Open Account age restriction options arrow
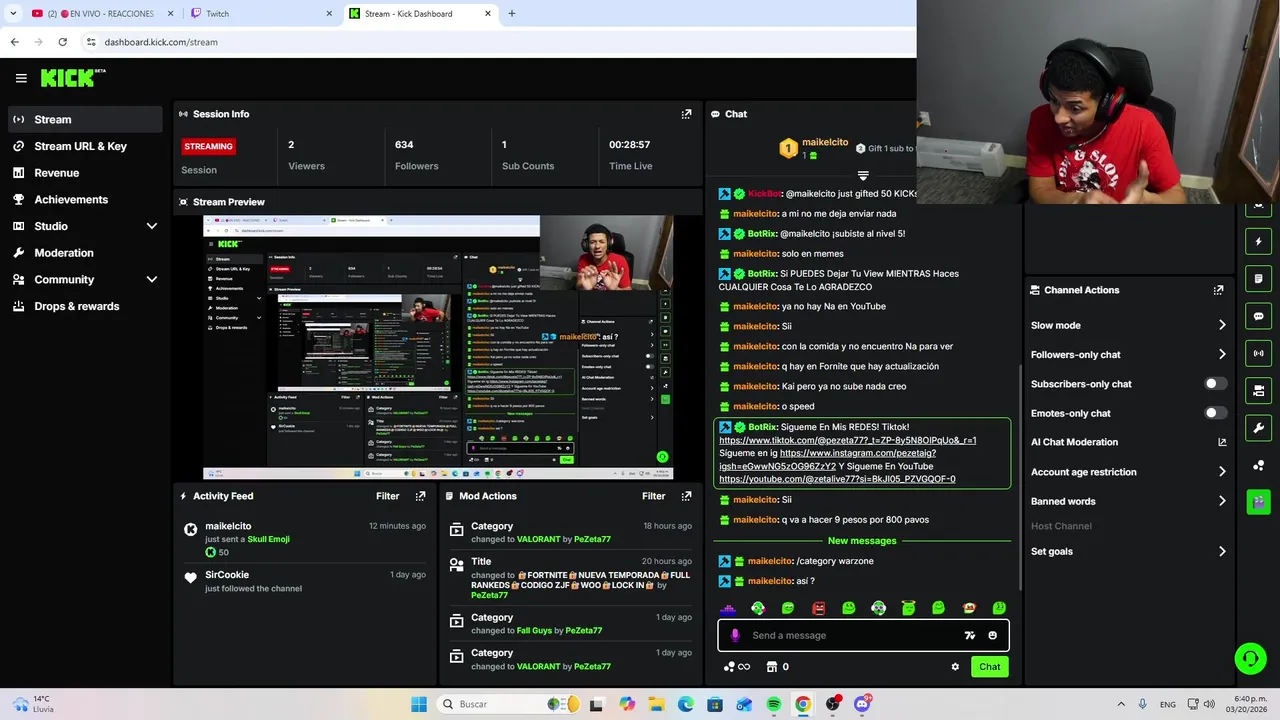This screenshot has width=1280, height=720. click(1222, 472)
